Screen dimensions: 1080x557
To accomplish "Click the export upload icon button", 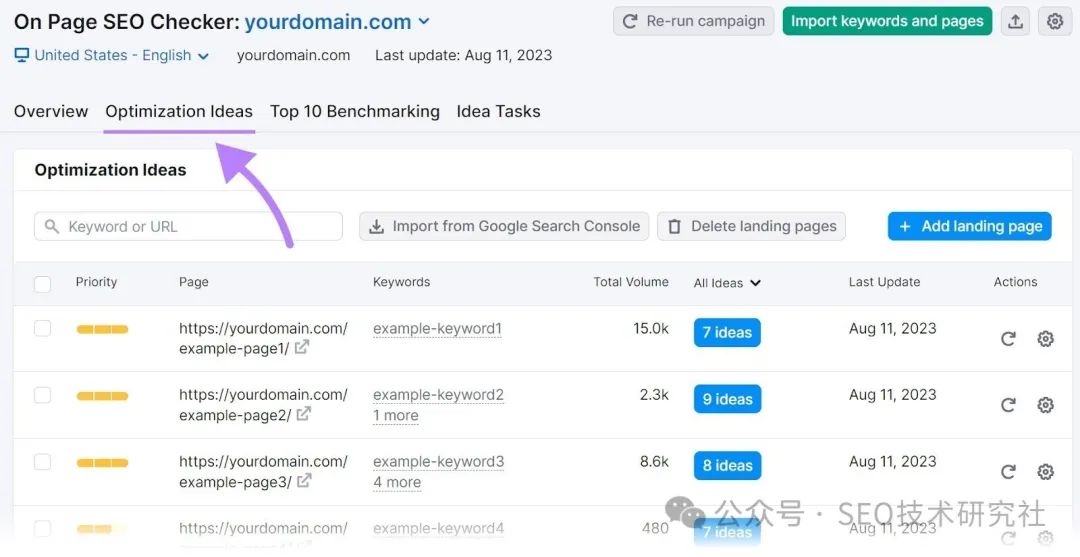I will tap(1015, 21).
